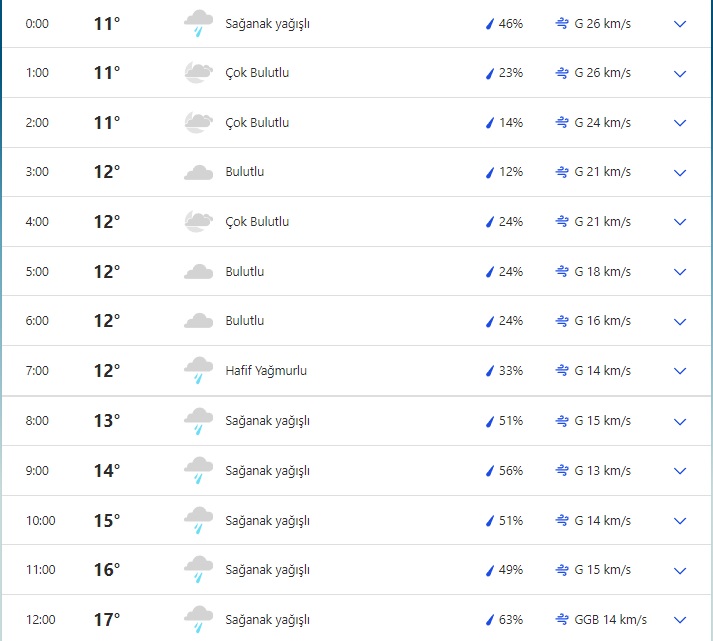The height and width of the screenshot is (641, 713).
Task: Click the G 21 km/s wind at 4:00
Action: 602,222
